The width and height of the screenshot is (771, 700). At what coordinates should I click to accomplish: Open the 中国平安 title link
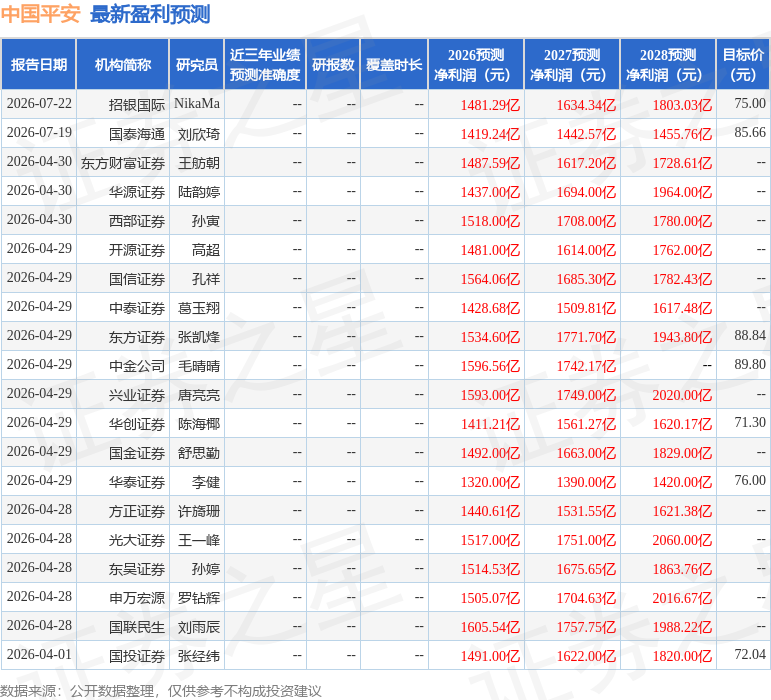pos(40,14)
